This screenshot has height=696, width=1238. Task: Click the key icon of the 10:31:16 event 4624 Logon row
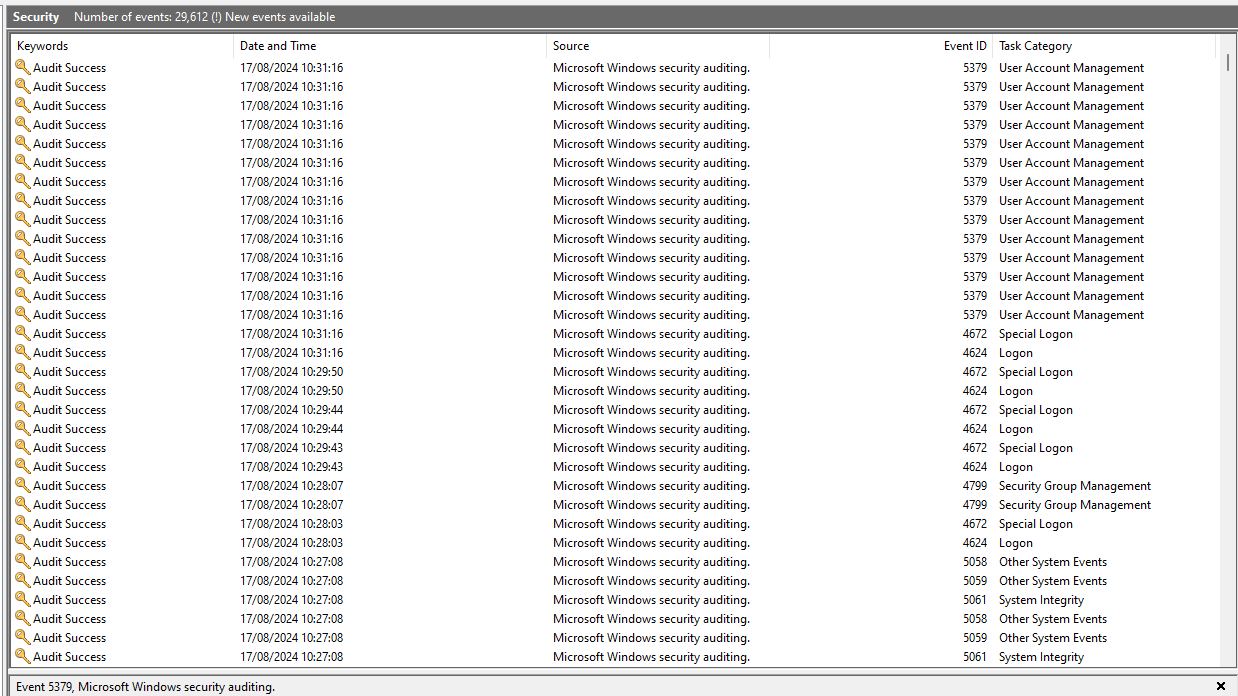(22, 352)
